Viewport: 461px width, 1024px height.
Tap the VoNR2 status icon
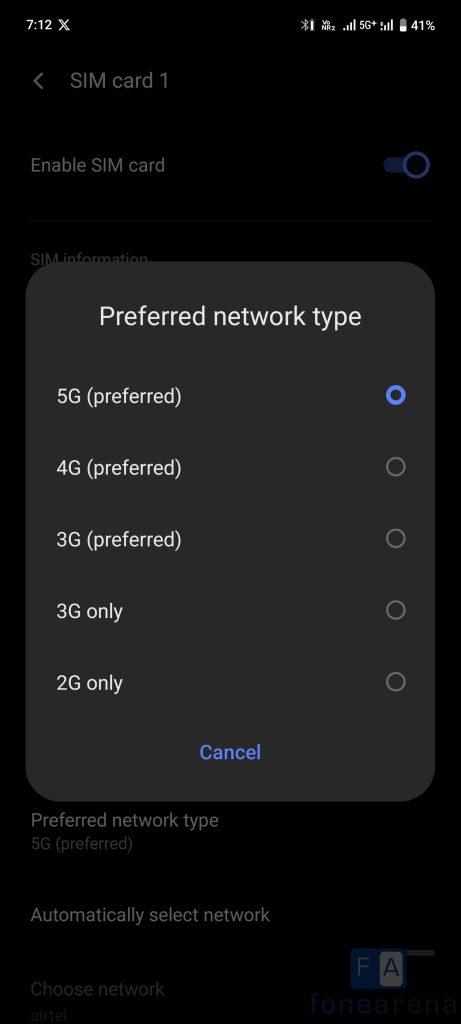point(328,25)
